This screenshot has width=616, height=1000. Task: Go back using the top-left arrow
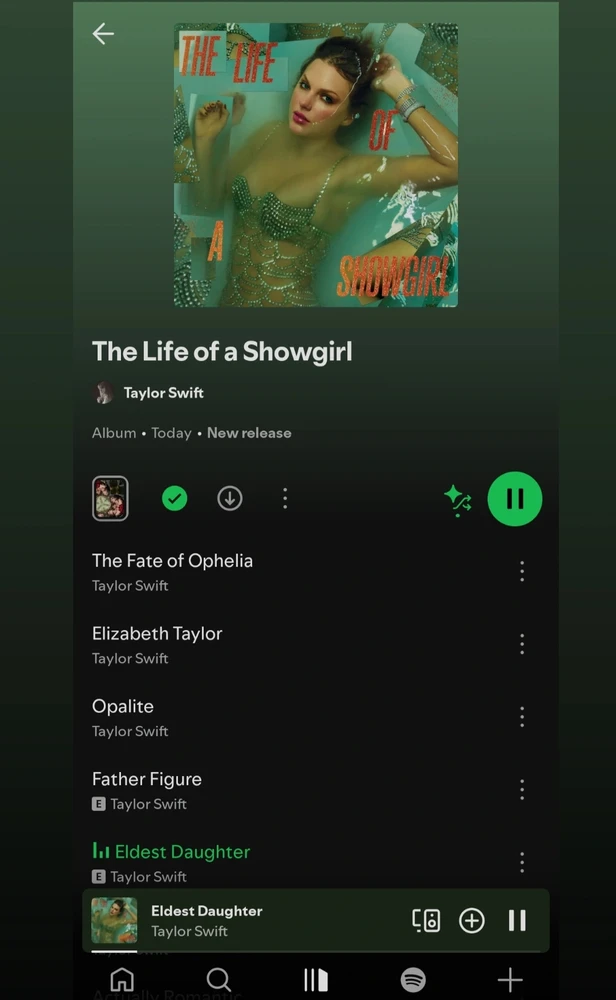coord(103,34)
